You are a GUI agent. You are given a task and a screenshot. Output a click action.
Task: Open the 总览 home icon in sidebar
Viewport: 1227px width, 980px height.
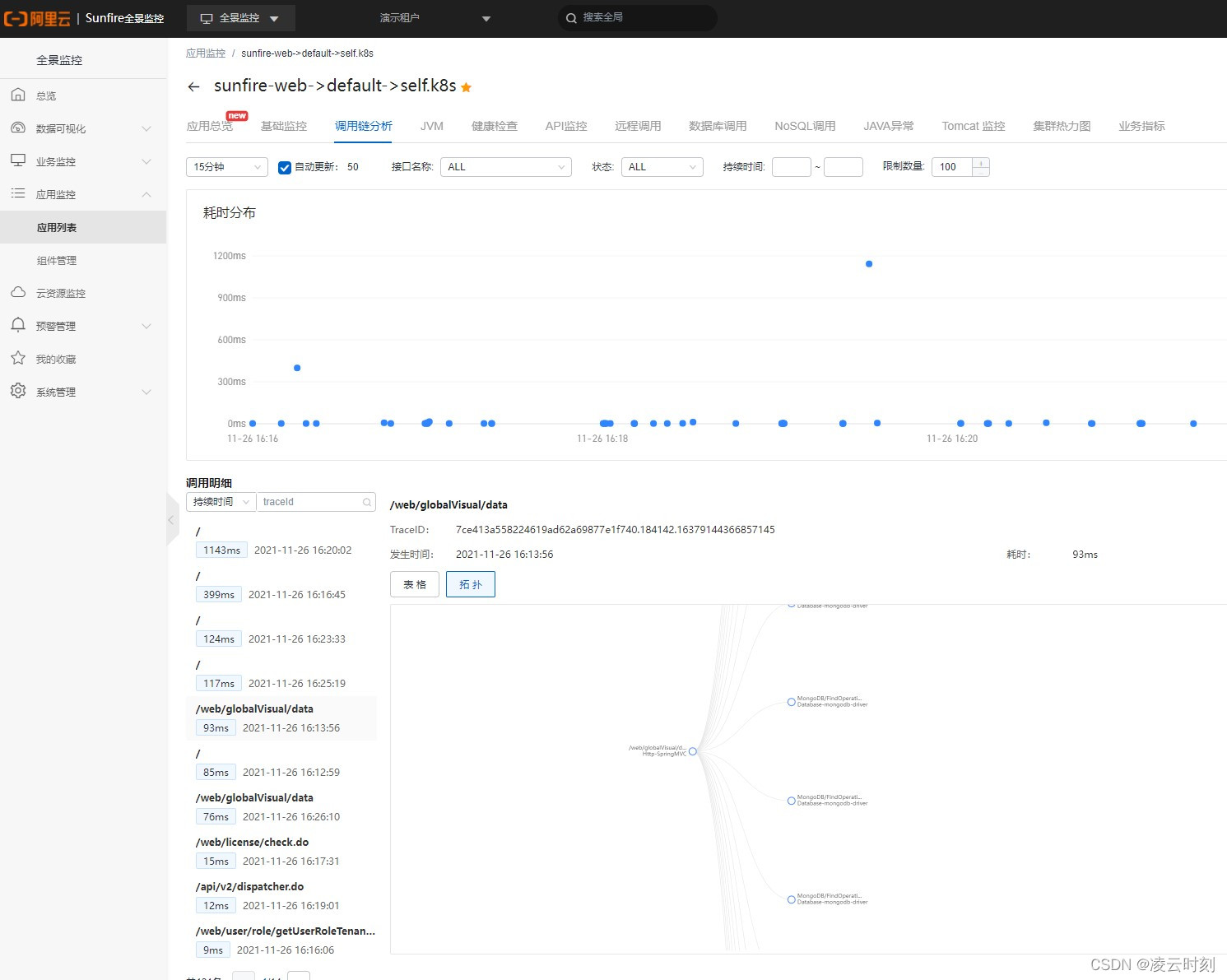[18, 95]
